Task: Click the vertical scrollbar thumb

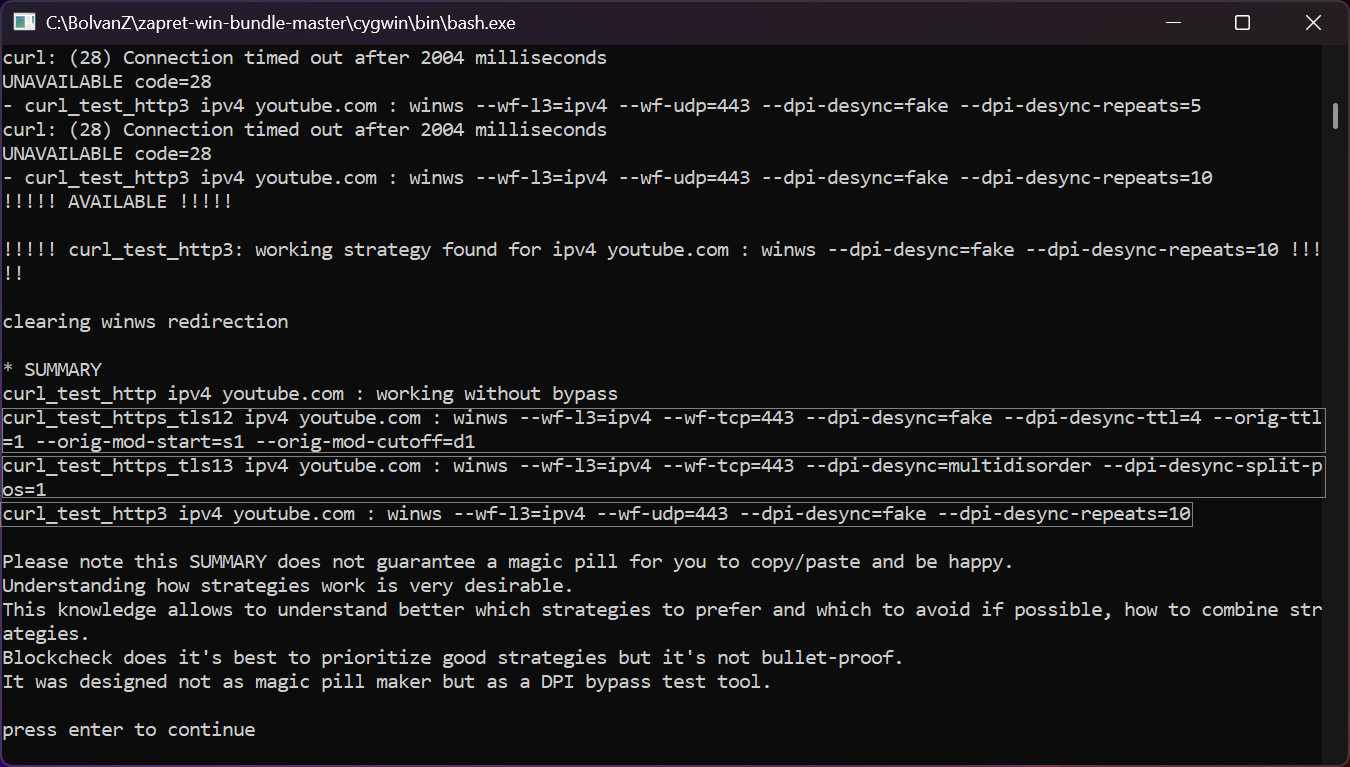Action: pos(1335,115)
